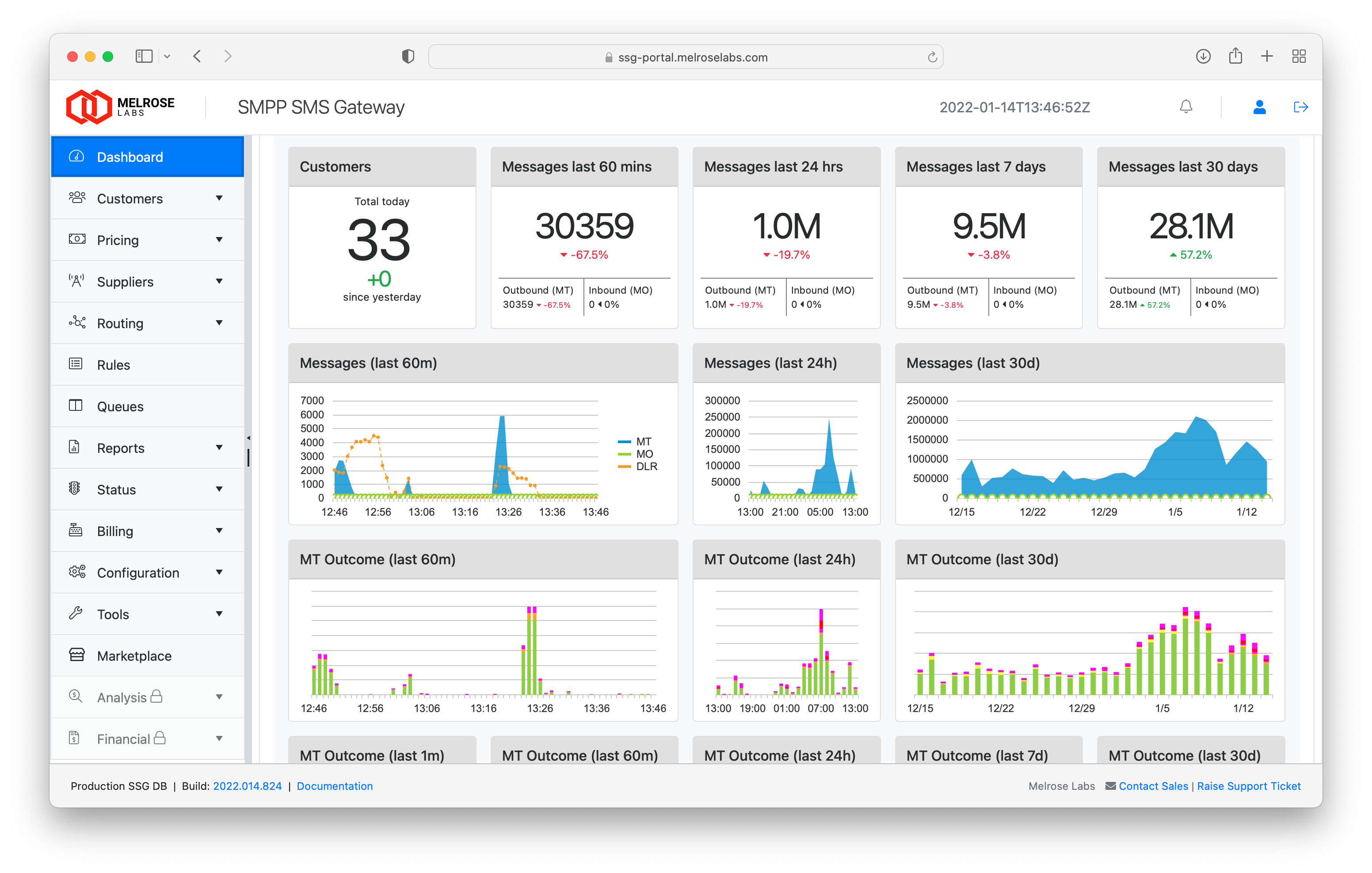
Task: Click Raise Support Ticket link
Action: point(1248,786)
